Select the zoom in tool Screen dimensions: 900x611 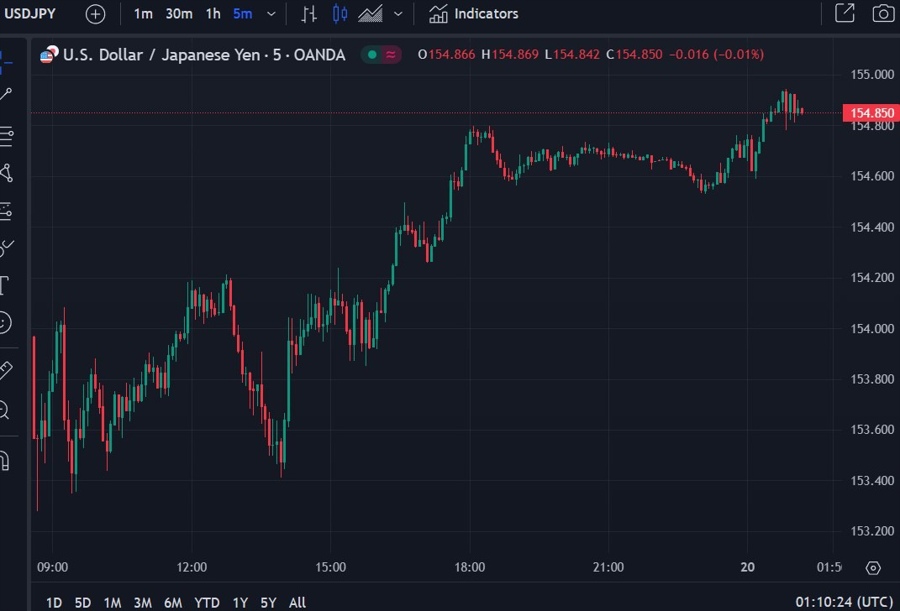pos(5,410)
